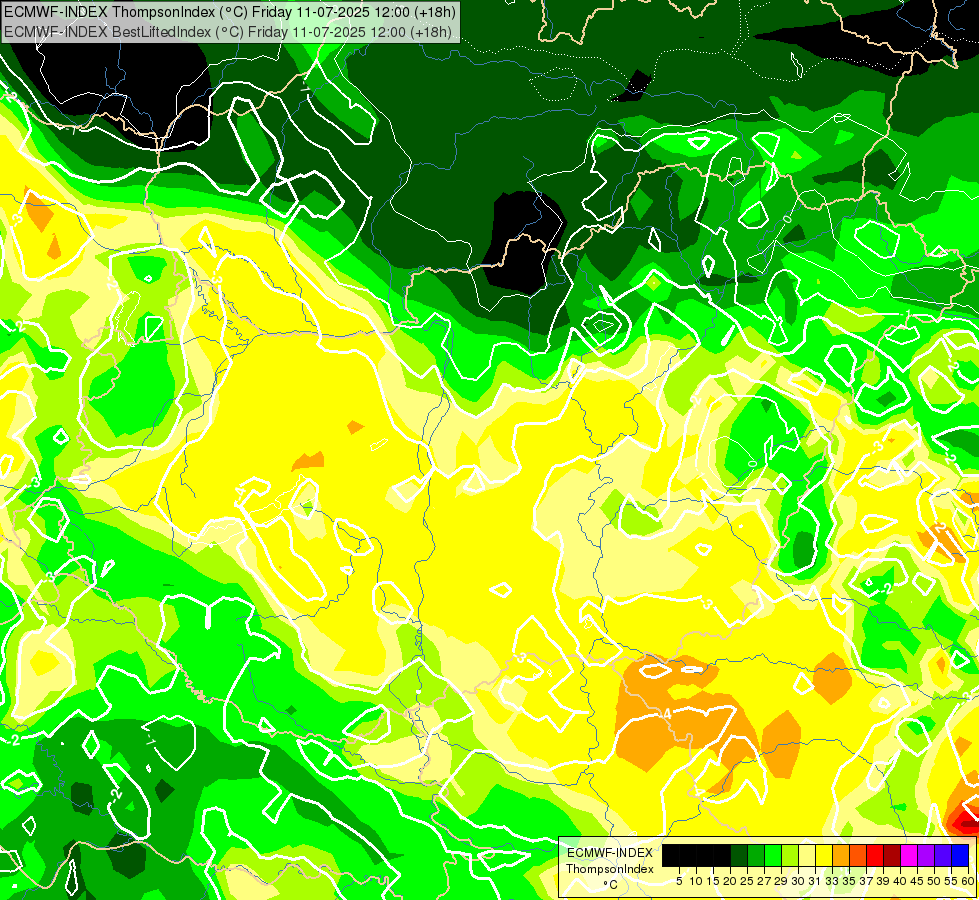Click the legend tick value 25
979x900 pixels.
point(747,881)
